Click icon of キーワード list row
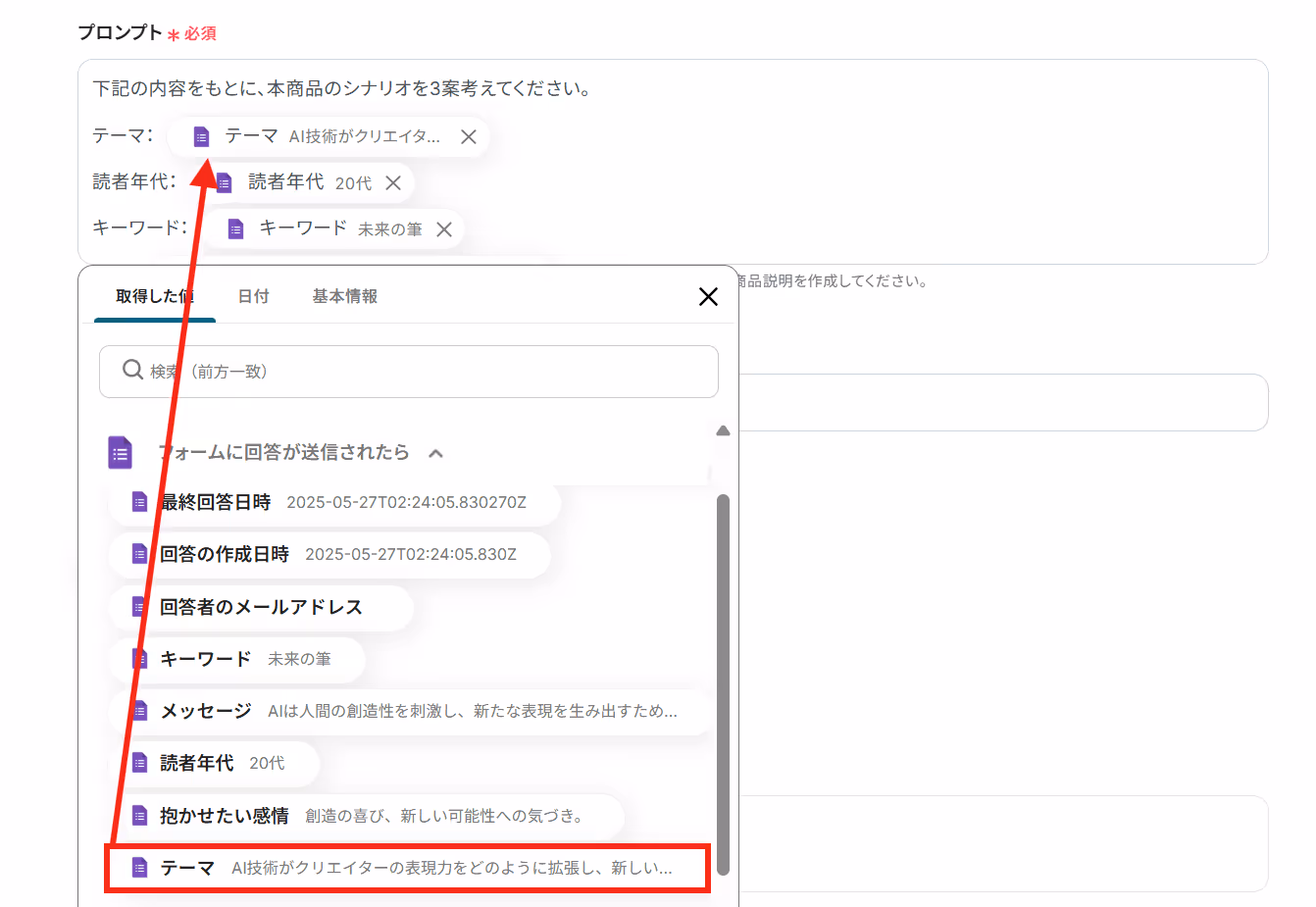 (x=139, y=659)
